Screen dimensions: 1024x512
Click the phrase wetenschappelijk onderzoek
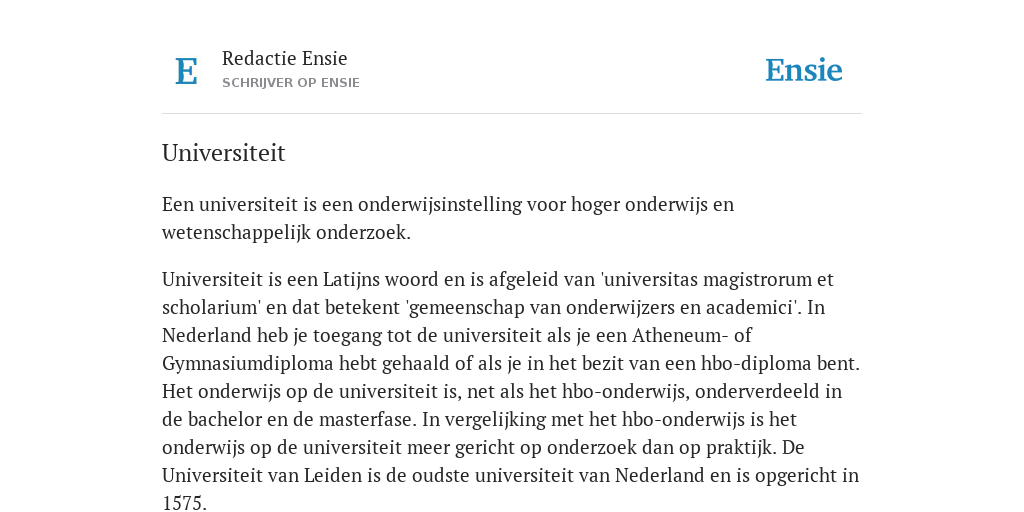[286, 232]
